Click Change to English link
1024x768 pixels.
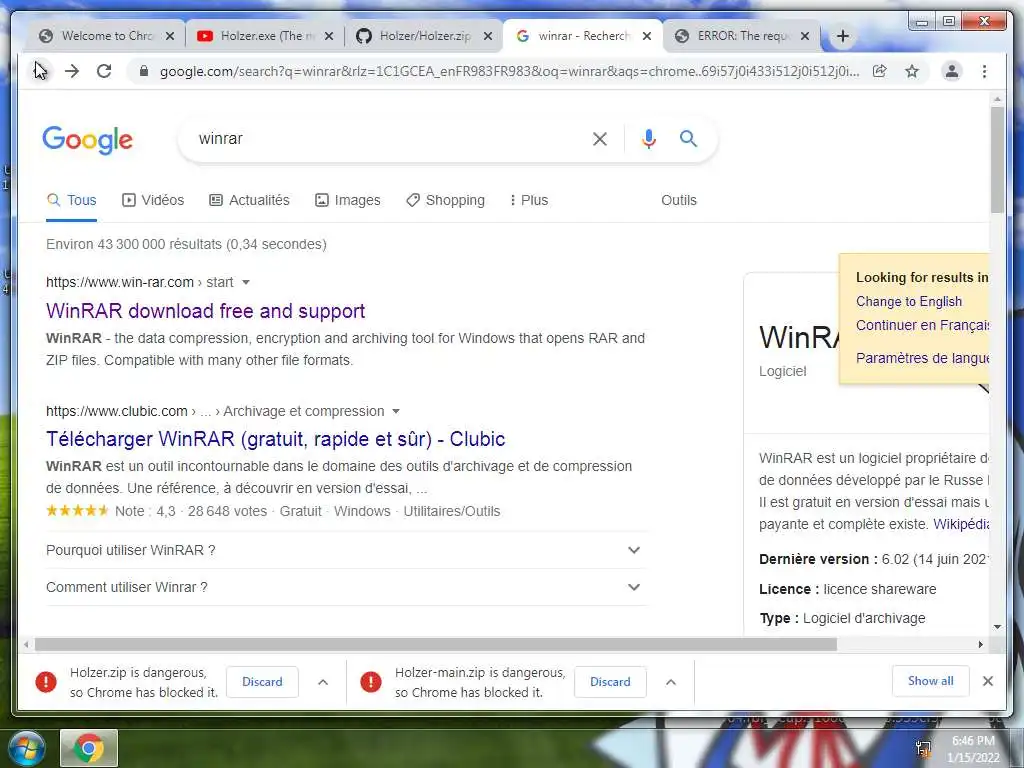tap(908, 302)
